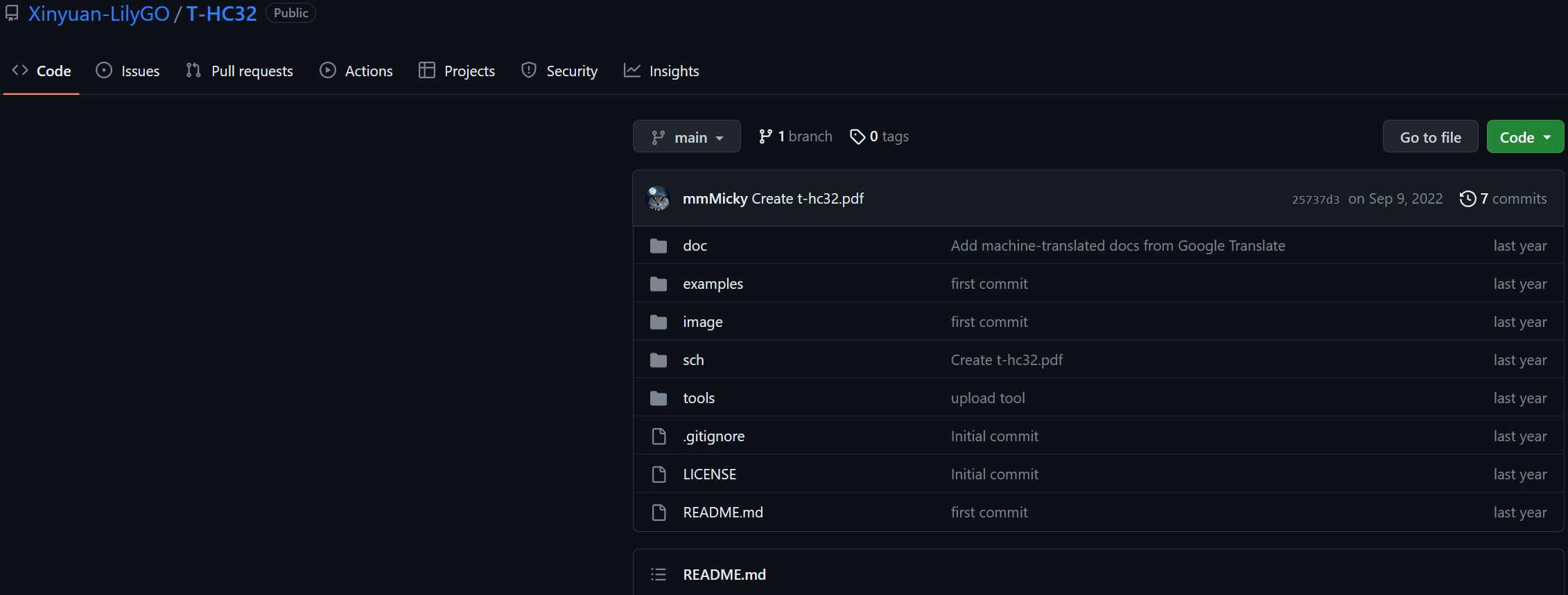The width and height of the screenshot is (1568, 595).
Task: Open the doc folder
Action: [x=695, y=246]
